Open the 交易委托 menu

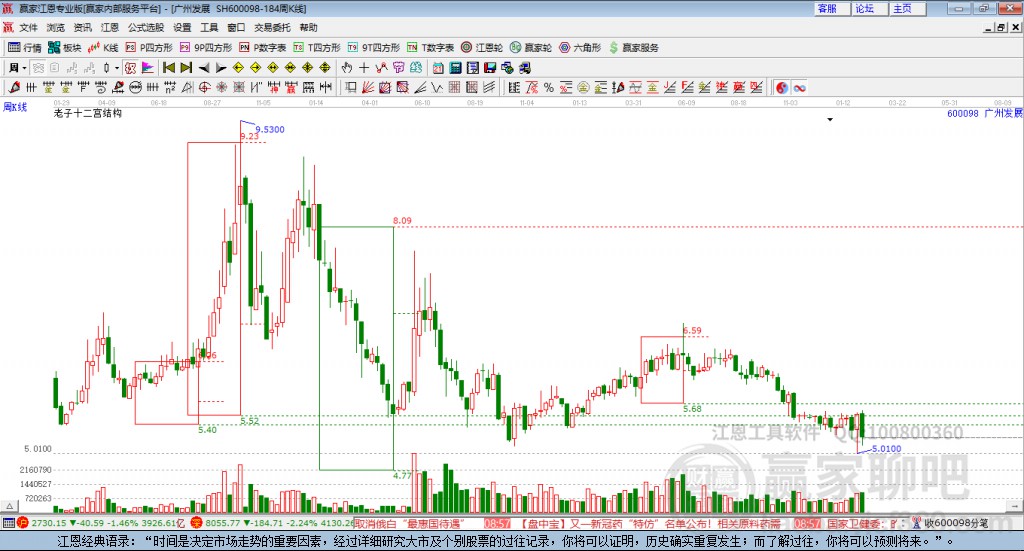272,27
